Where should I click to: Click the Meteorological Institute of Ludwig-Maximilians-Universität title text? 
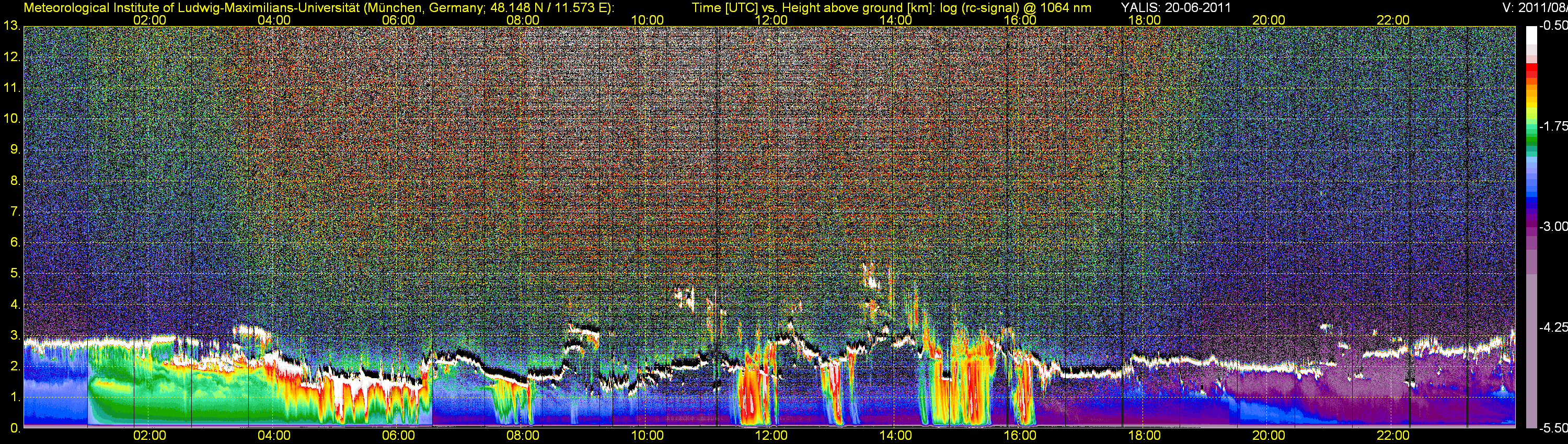coord(319,8)
